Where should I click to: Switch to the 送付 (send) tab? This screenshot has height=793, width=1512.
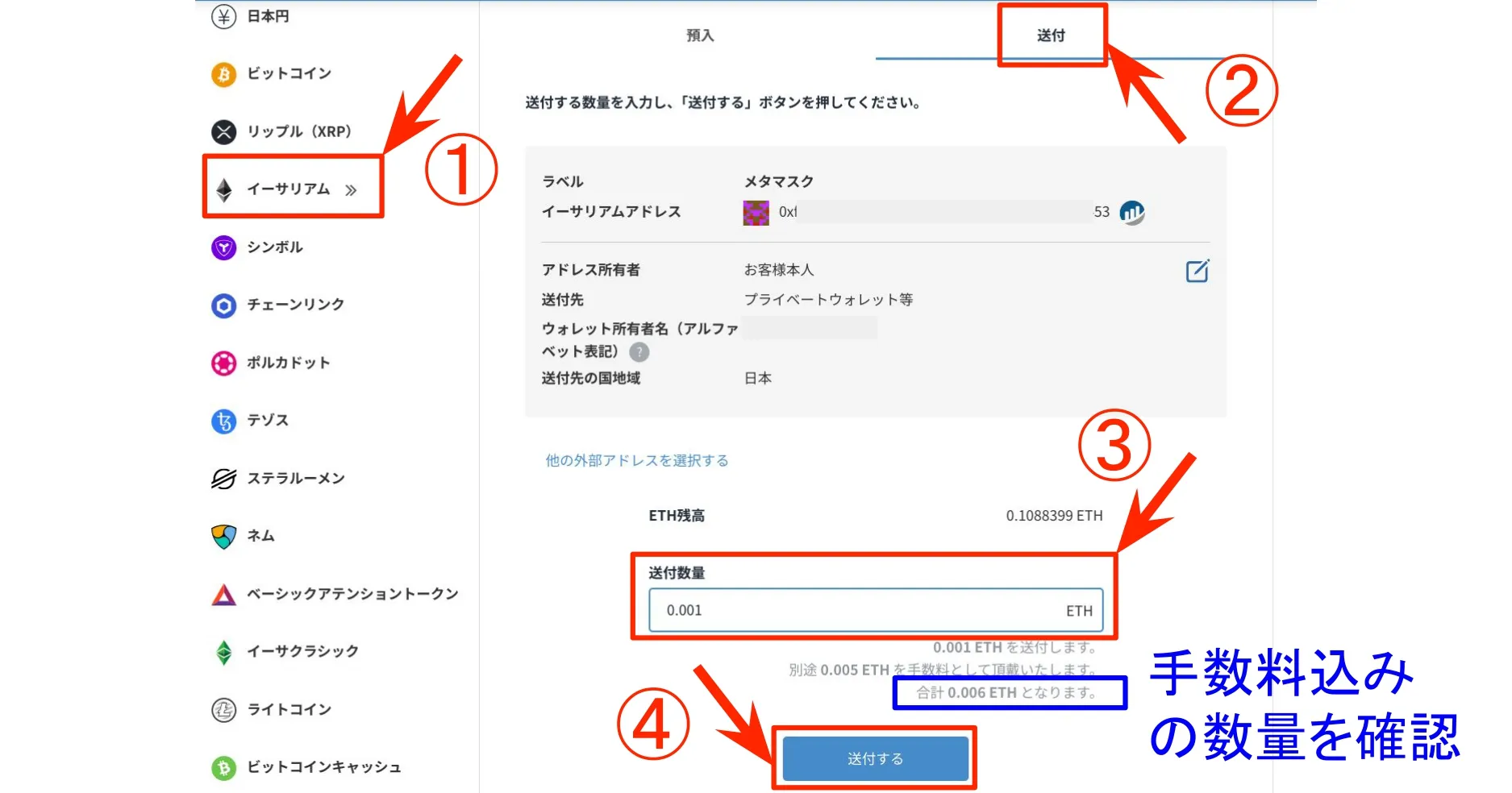pyautogui.click(x=1051, y=35)
